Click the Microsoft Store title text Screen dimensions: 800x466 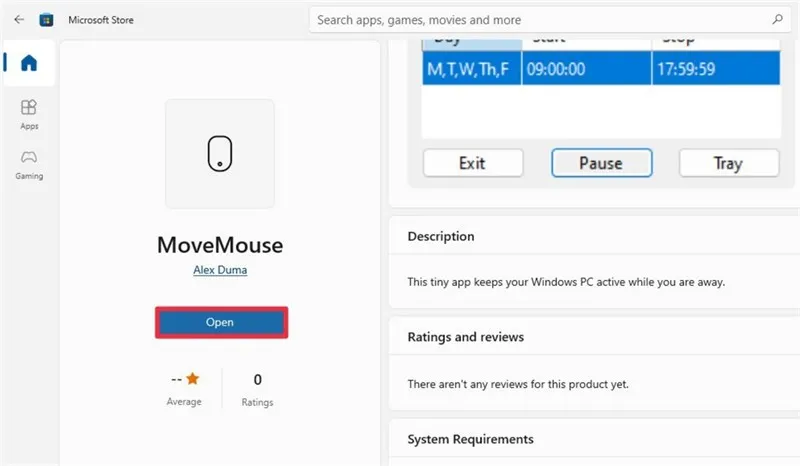coord(101,20)
